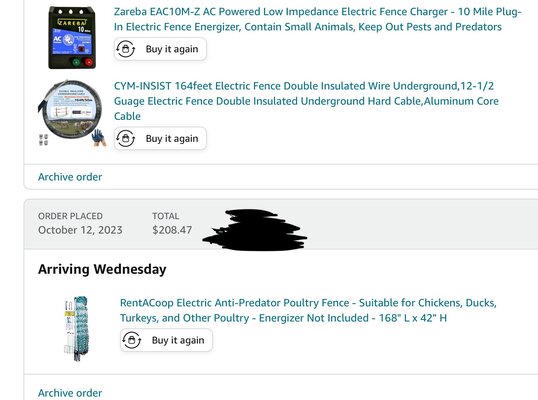Buy the RentACoop poultry fence again
Viewport: 538px width, 400px height.
tap(166, 340)
